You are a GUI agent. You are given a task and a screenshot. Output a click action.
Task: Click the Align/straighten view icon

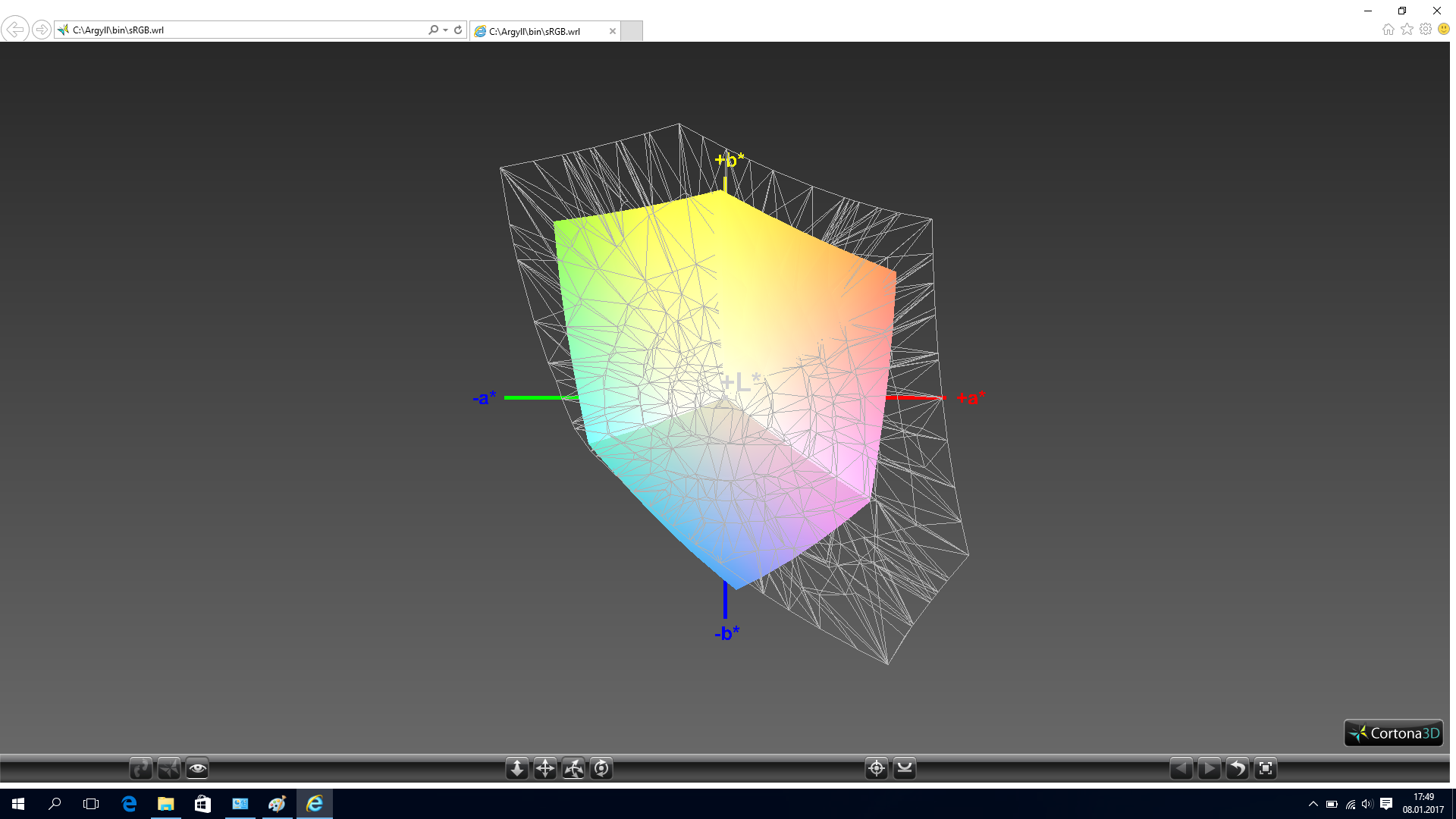(905, 768)
